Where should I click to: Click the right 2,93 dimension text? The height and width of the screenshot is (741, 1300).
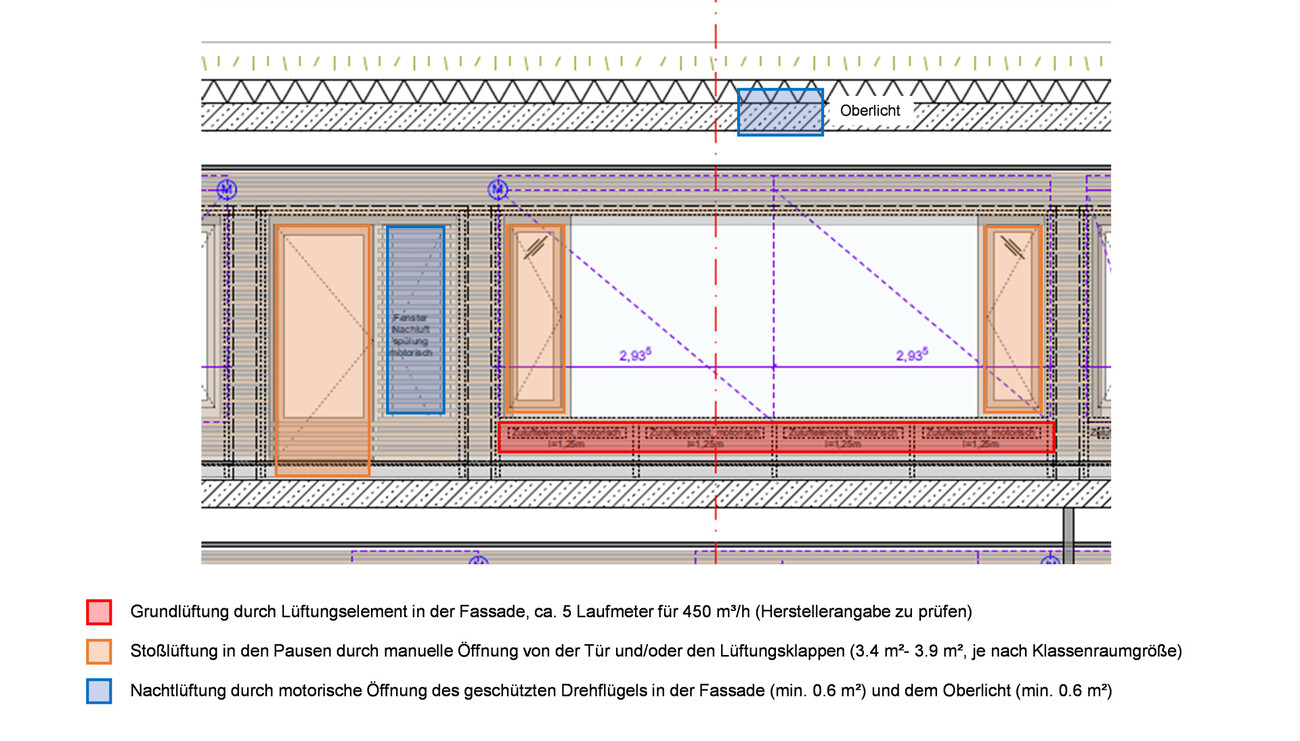tap(911, 355)
